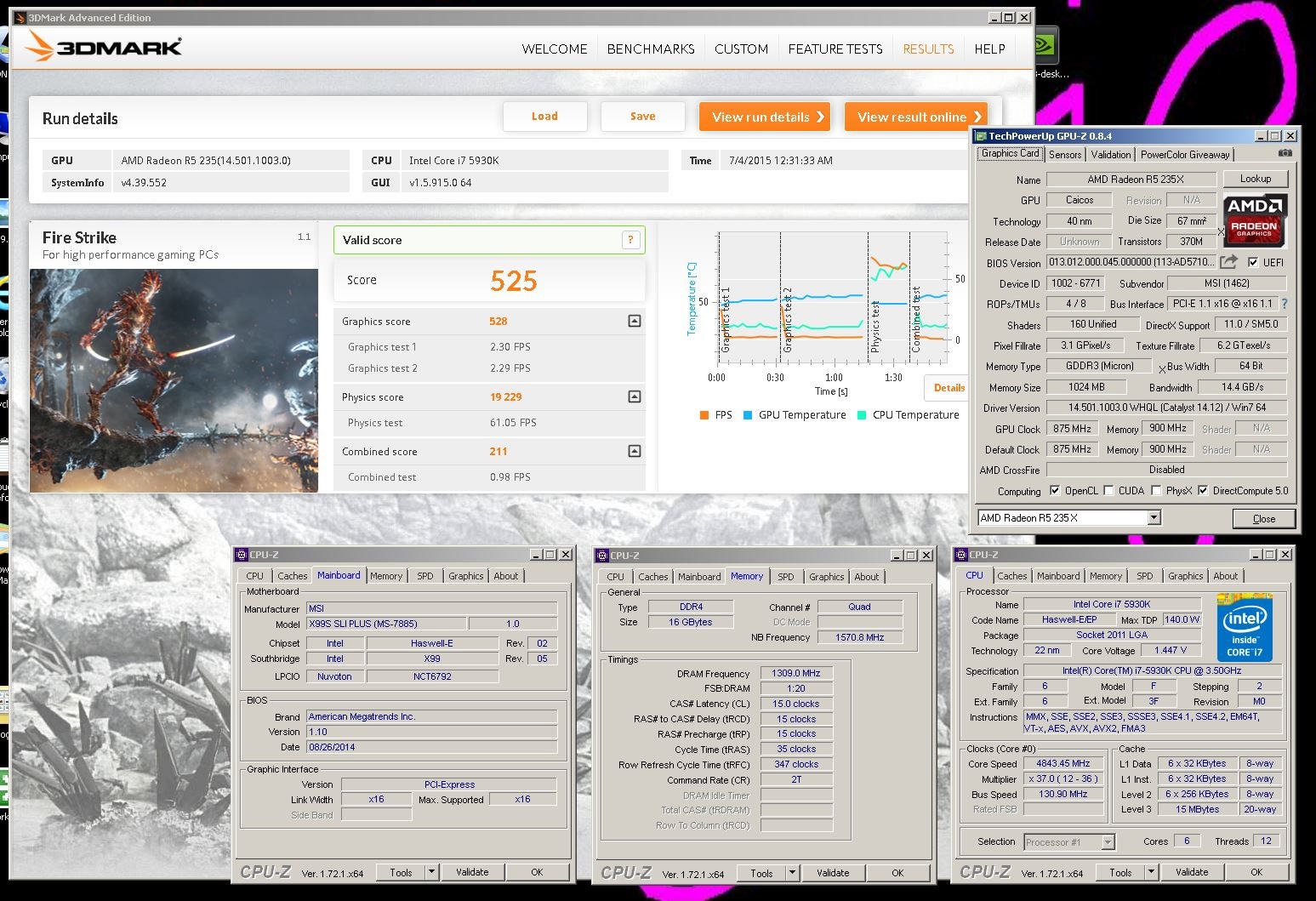Image resolution: width=1316 pixels, height=901 pixels.
Task: Collapse the Combined score section
Action: coord(634,451)
